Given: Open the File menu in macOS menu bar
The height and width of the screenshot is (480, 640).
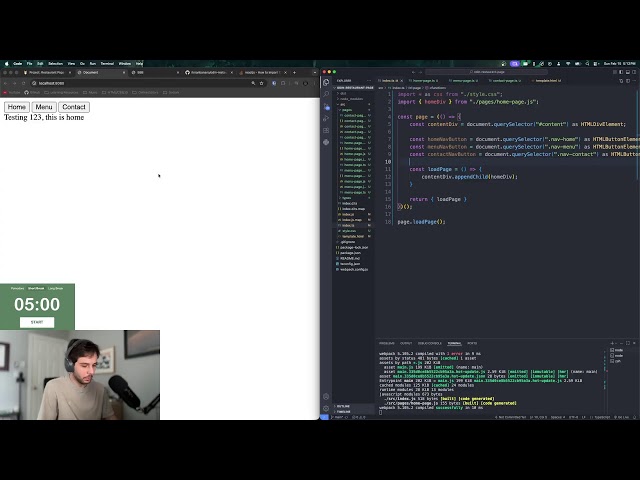Looking at the screenshot, I should [29, 64].
